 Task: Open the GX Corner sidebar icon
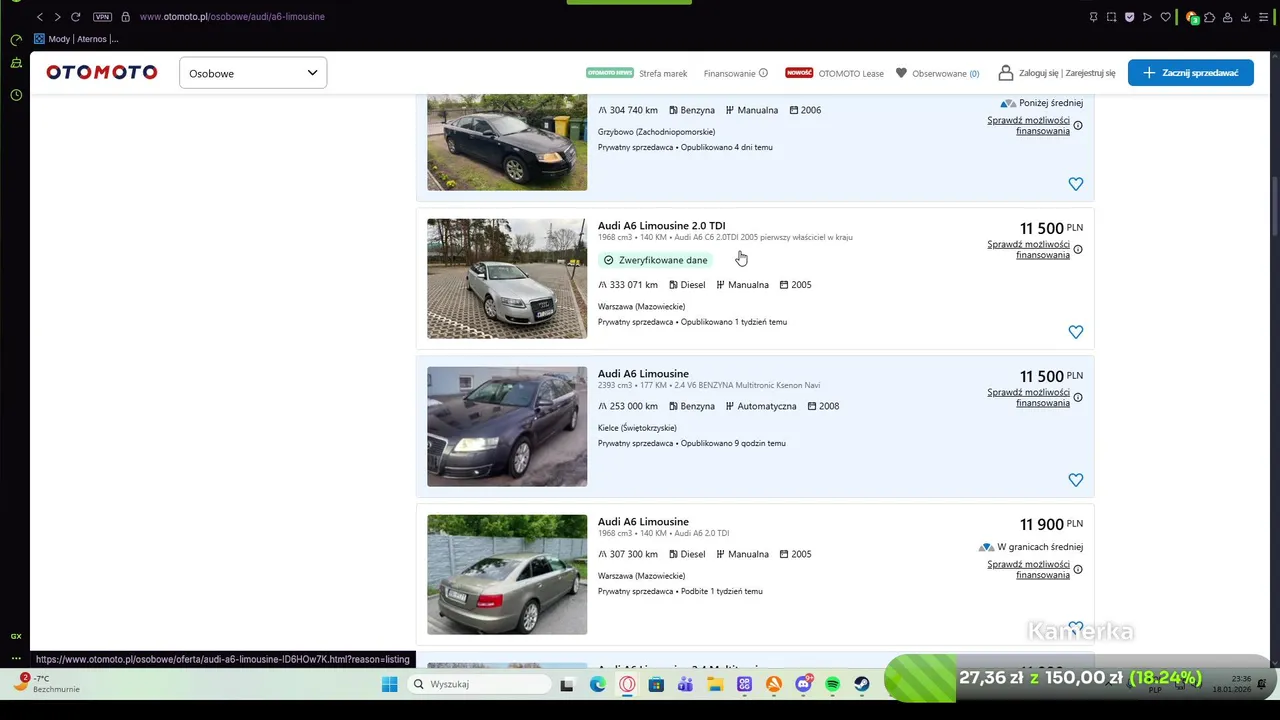click(x=16, y=636)
